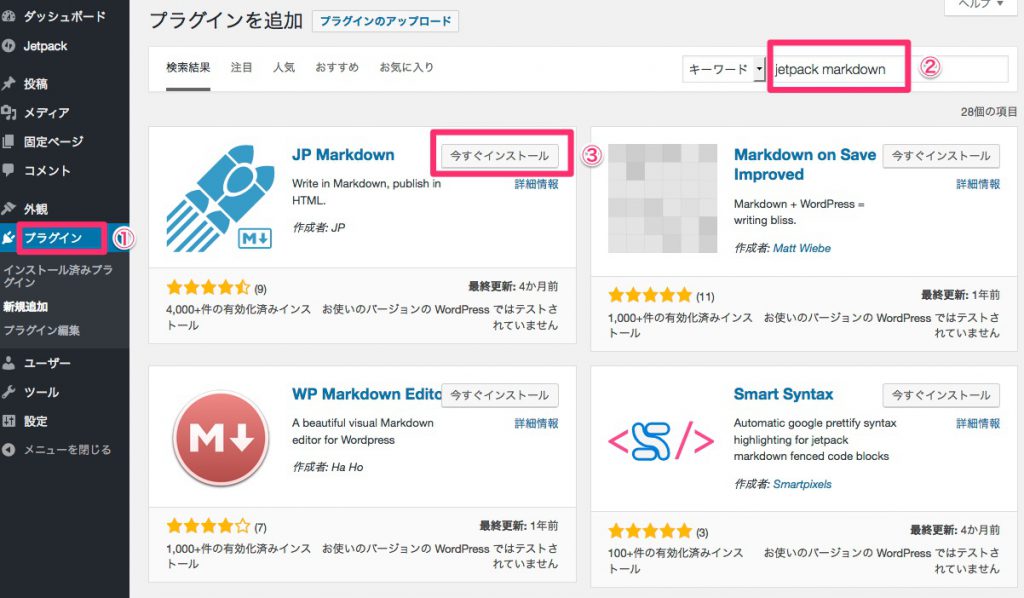This screenshot has height=598, width=1024.
Task: Switch to the 検索結果 tab
Action: click(188, 67)
